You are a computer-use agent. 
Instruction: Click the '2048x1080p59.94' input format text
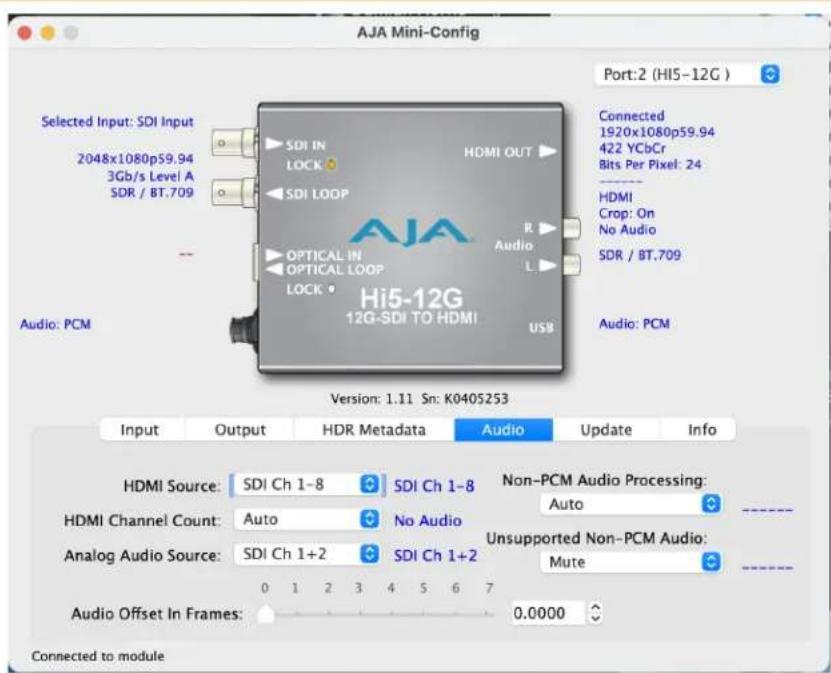135,158
